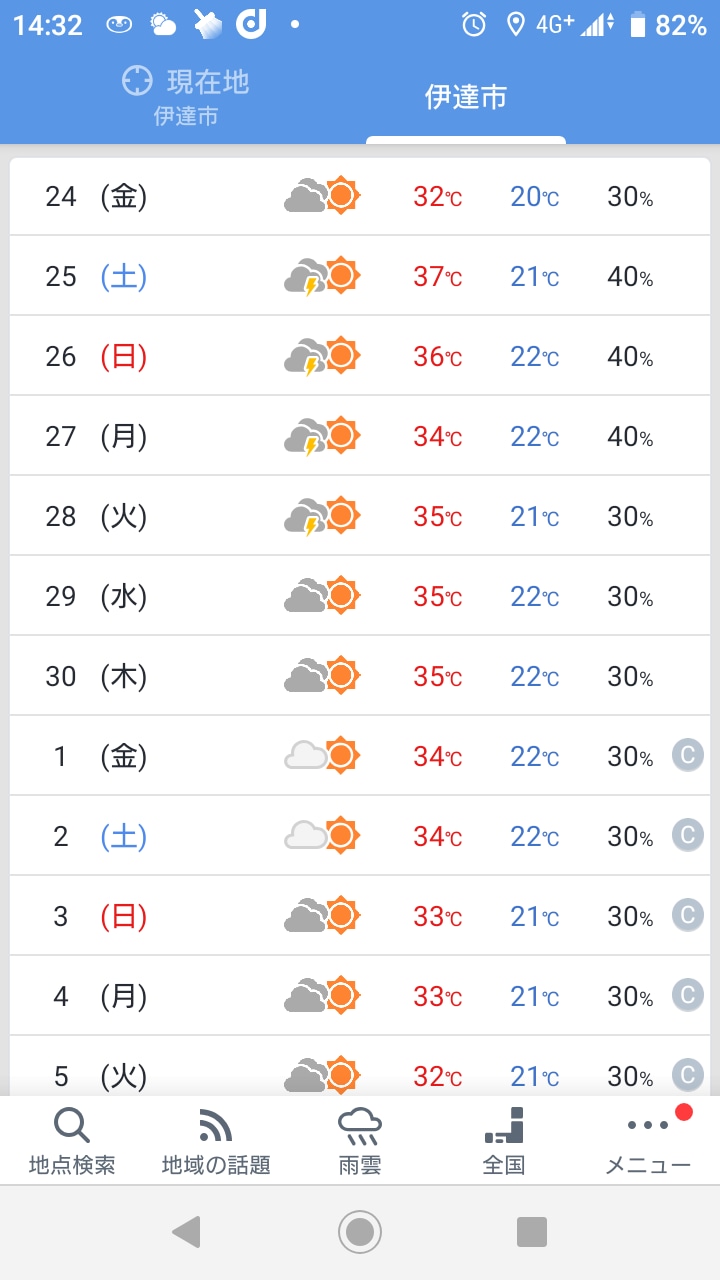
Task: Open 地点検索 location search
Action: pyautogui.click(x=72, y=1140)
